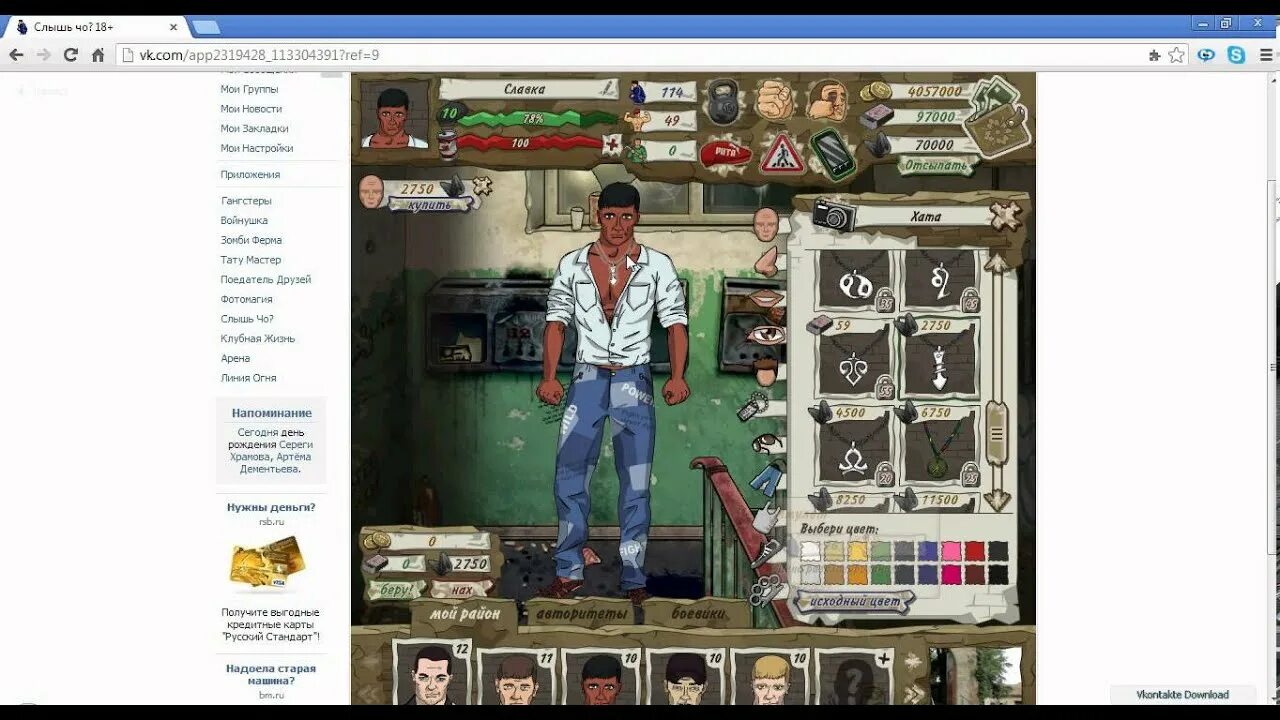The image size is (1280, 720).
Task: Open the Мои Настройки link
Action: click(x=257, y=148)
